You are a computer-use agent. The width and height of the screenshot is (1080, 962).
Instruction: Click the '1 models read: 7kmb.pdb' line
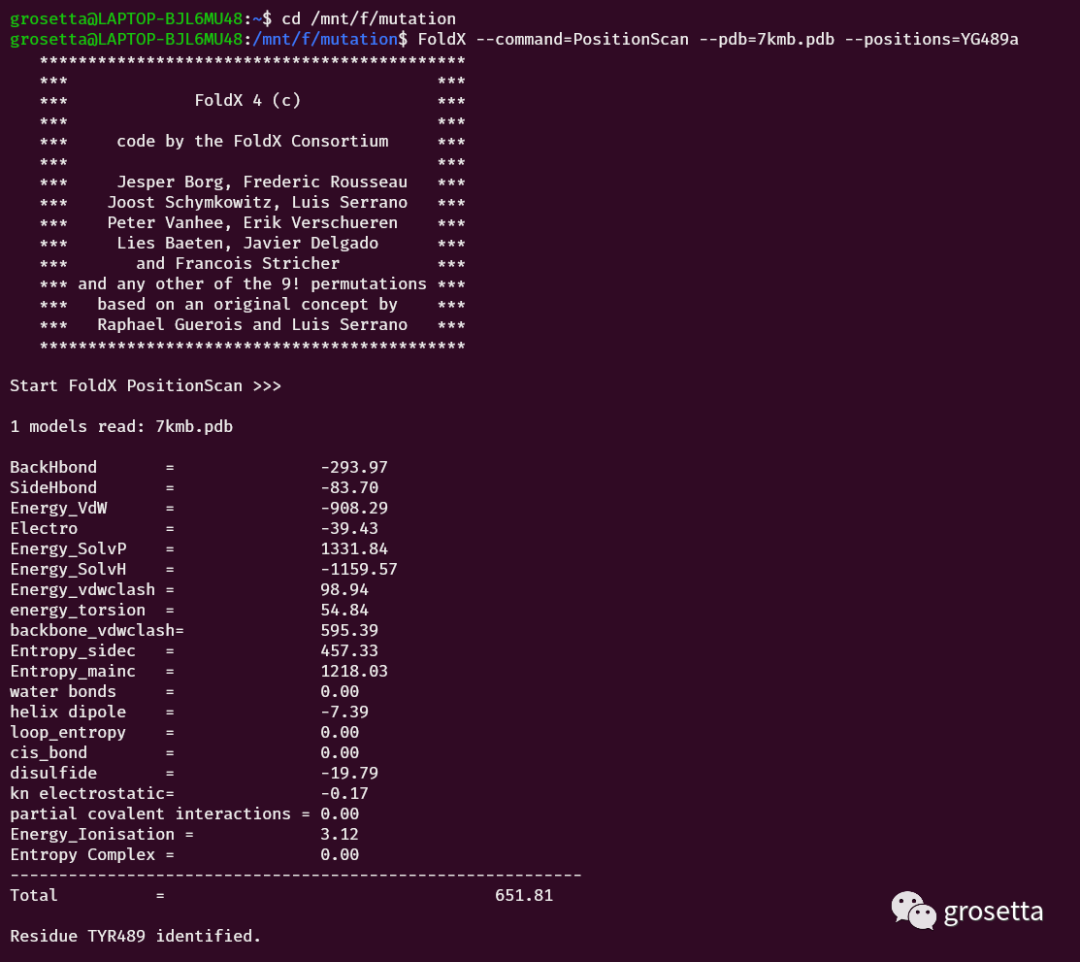(121, 427)
